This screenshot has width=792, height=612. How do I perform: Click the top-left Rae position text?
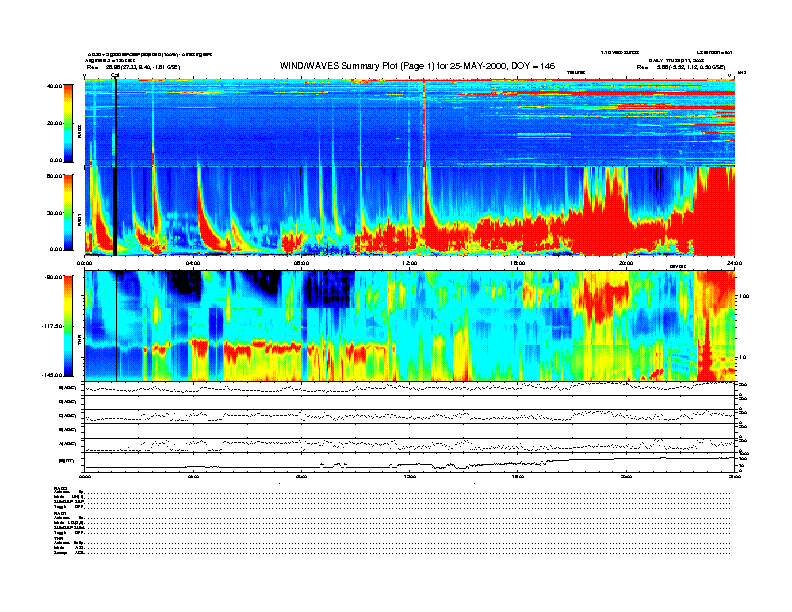[x=133, y=67]
